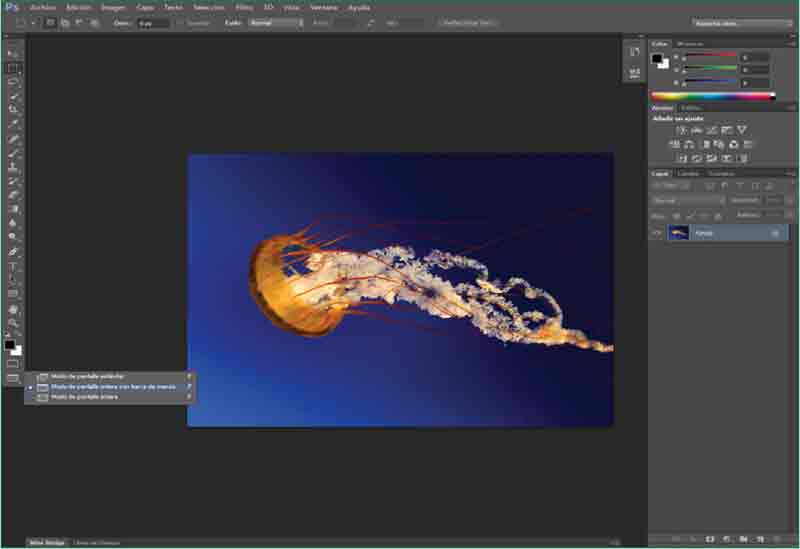Open the Mini Bridge panel tab
The width and height of the screenshot is (800, 549).
47,543
